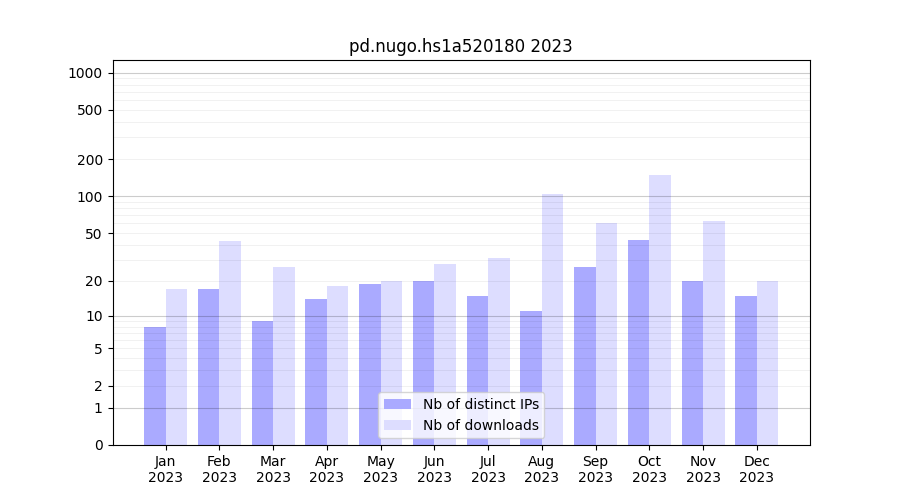
Task: Click the February downloads bar
Action: pyautogui.click(x=230, y=343)
